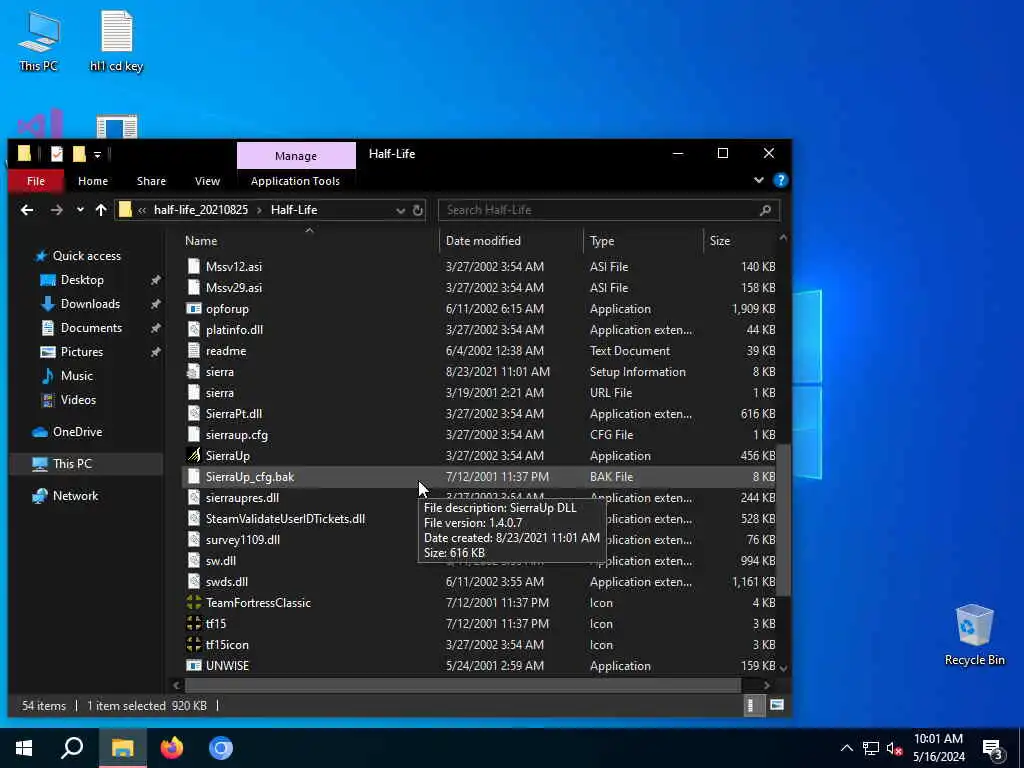This screenshot has width=1024, height=768.
Task: Unpin Downloads from Quick access
Action: [155, 304]
